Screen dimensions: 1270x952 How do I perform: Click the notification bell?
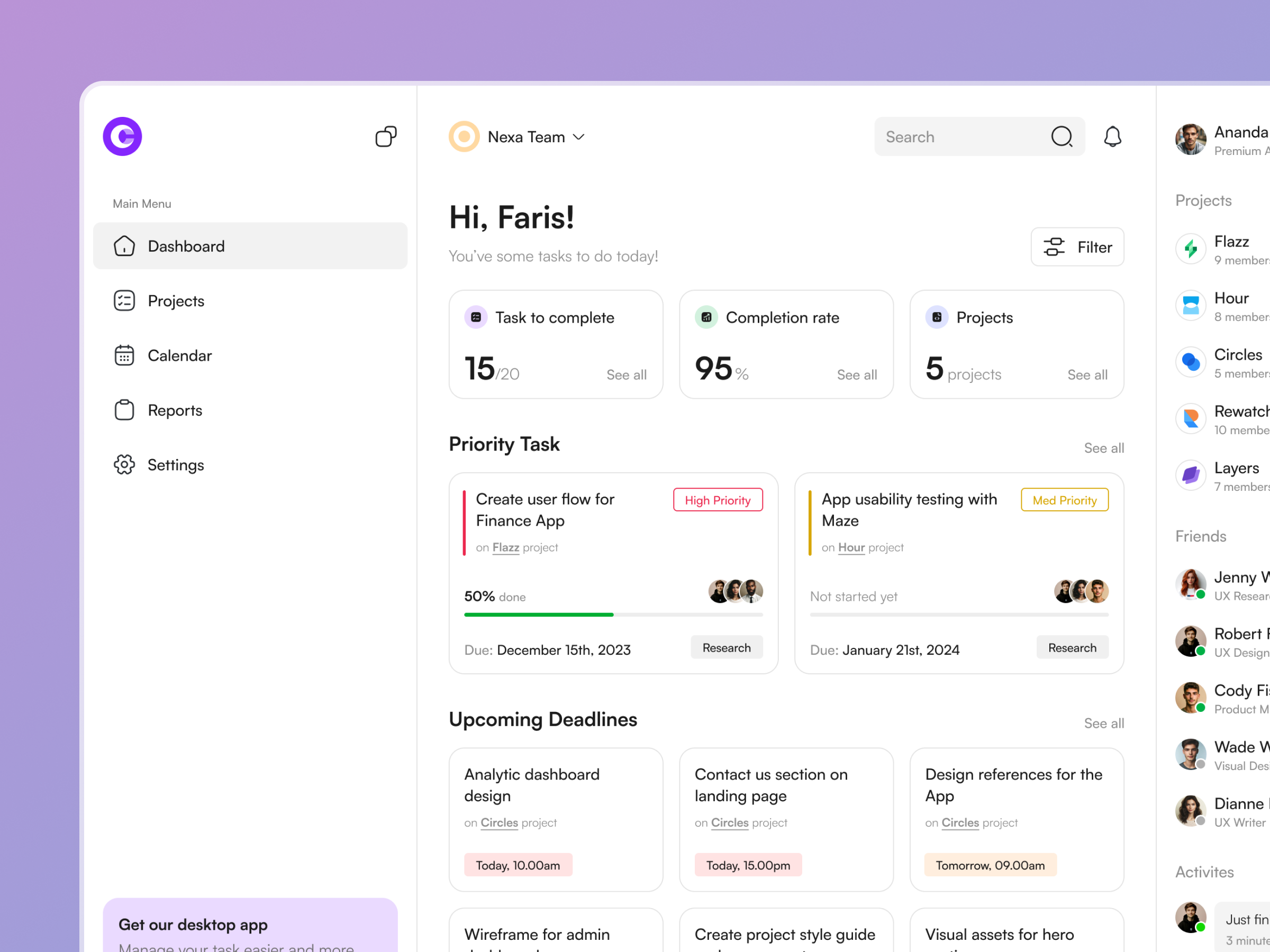(x=1113, y=136)
